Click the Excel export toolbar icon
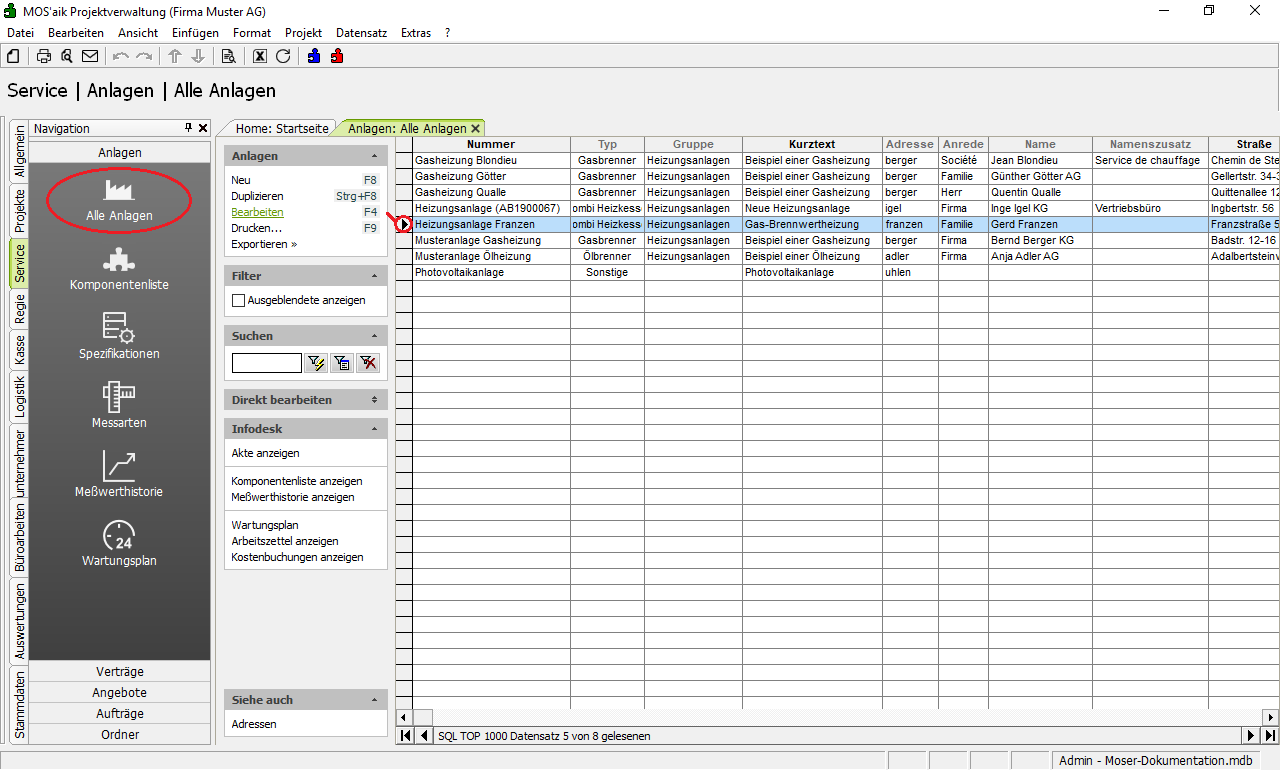The image size is (1280, 770). tap(260, 56)
